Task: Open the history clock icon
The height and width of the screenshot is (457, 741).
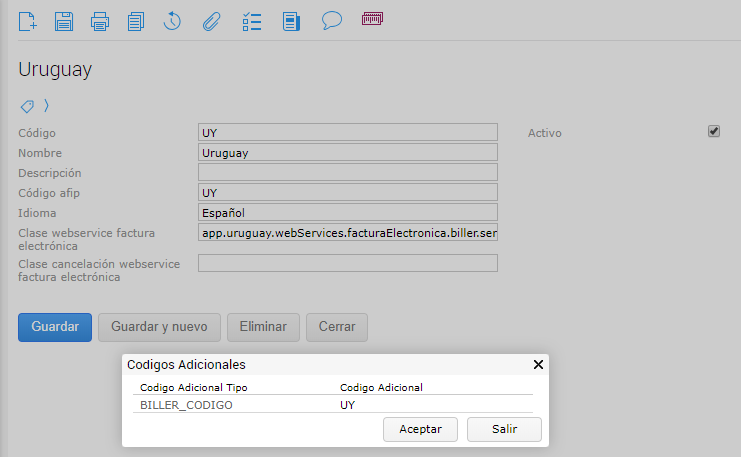Action: [172, 21]
